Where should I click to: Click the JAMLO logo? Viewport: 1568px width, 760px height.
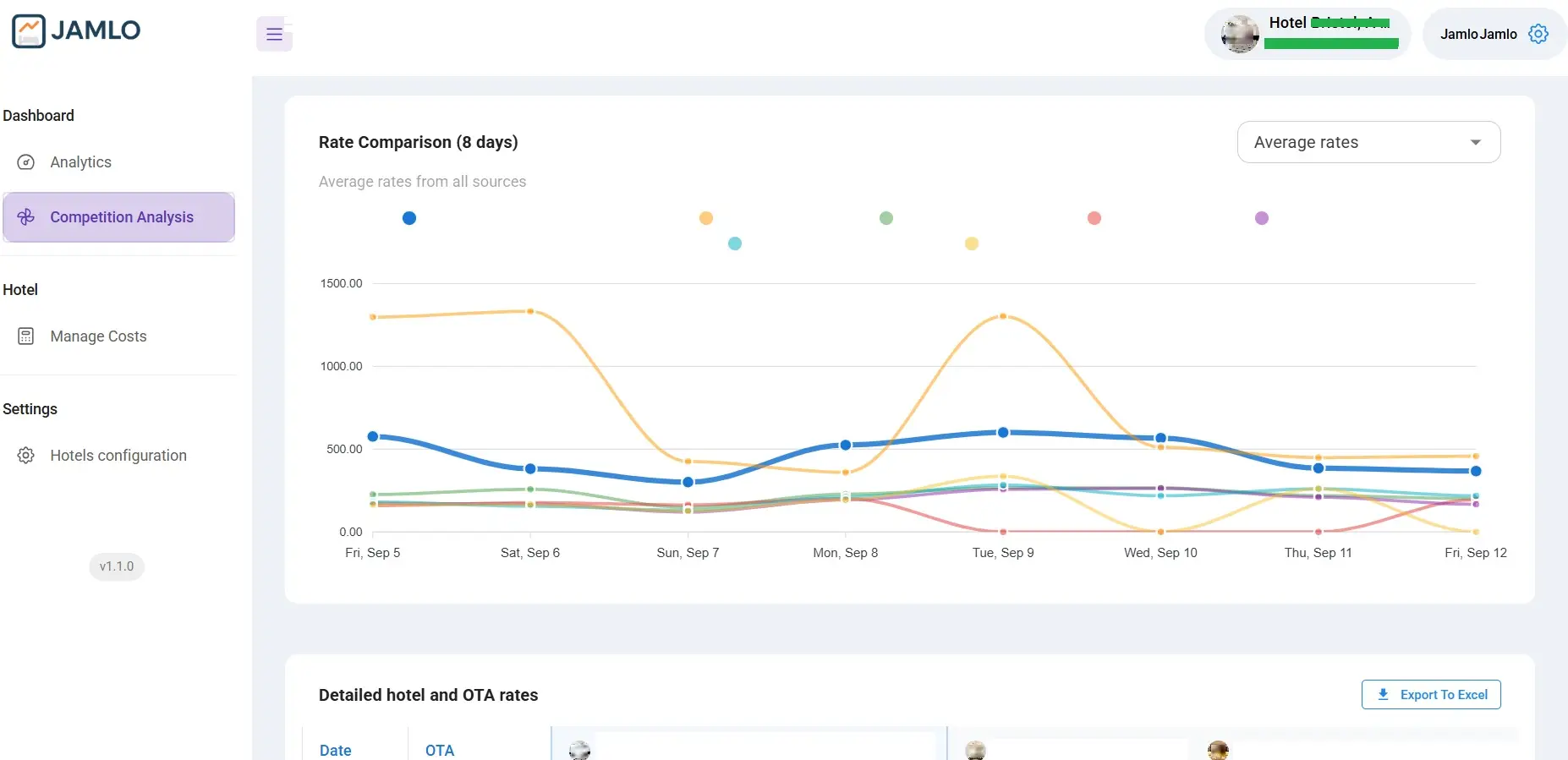click(x=77, y=30)
